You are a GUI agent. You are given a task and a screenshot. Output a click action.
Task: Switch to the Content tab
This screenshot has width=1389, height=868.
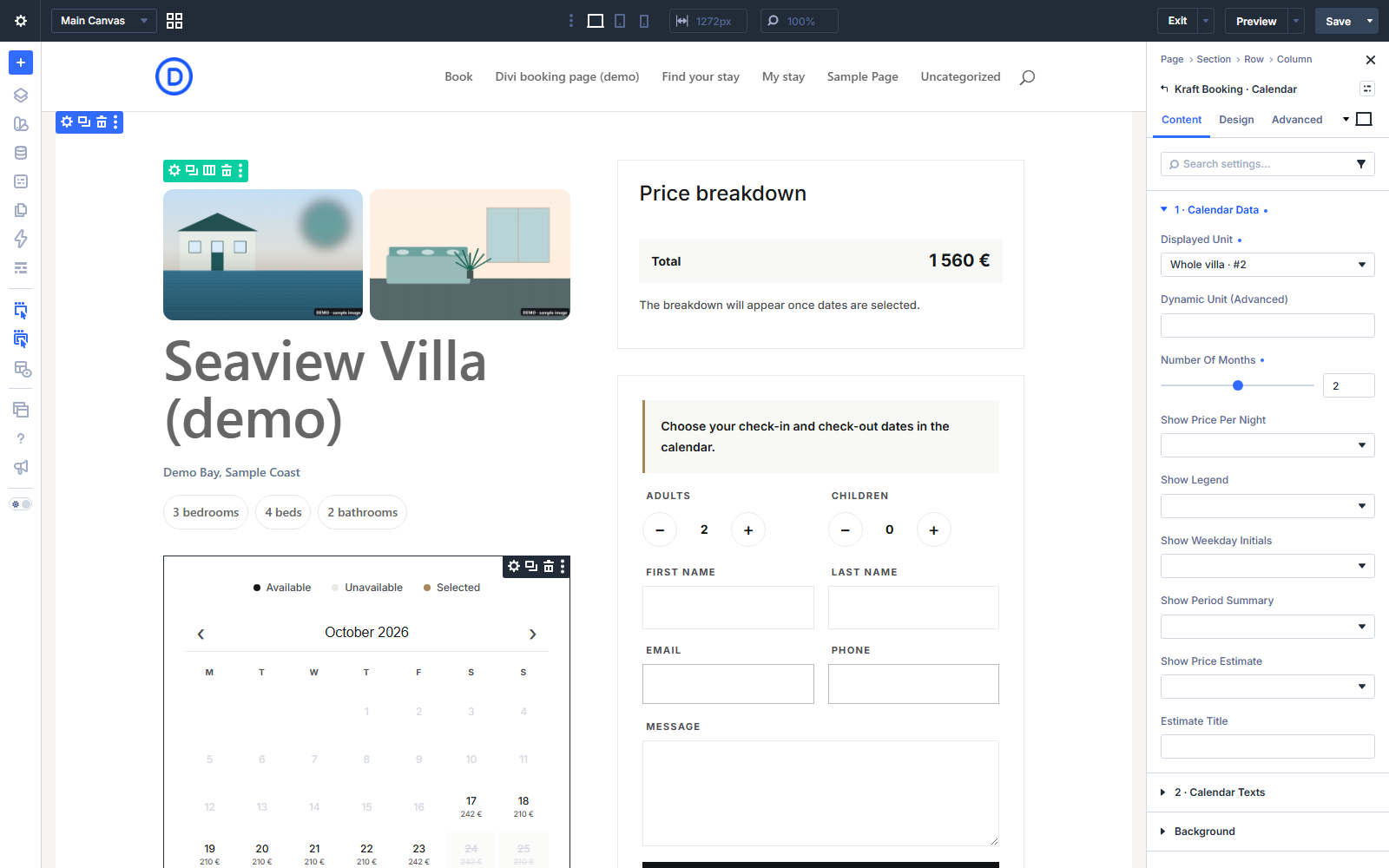click(x=1182, y=120)
